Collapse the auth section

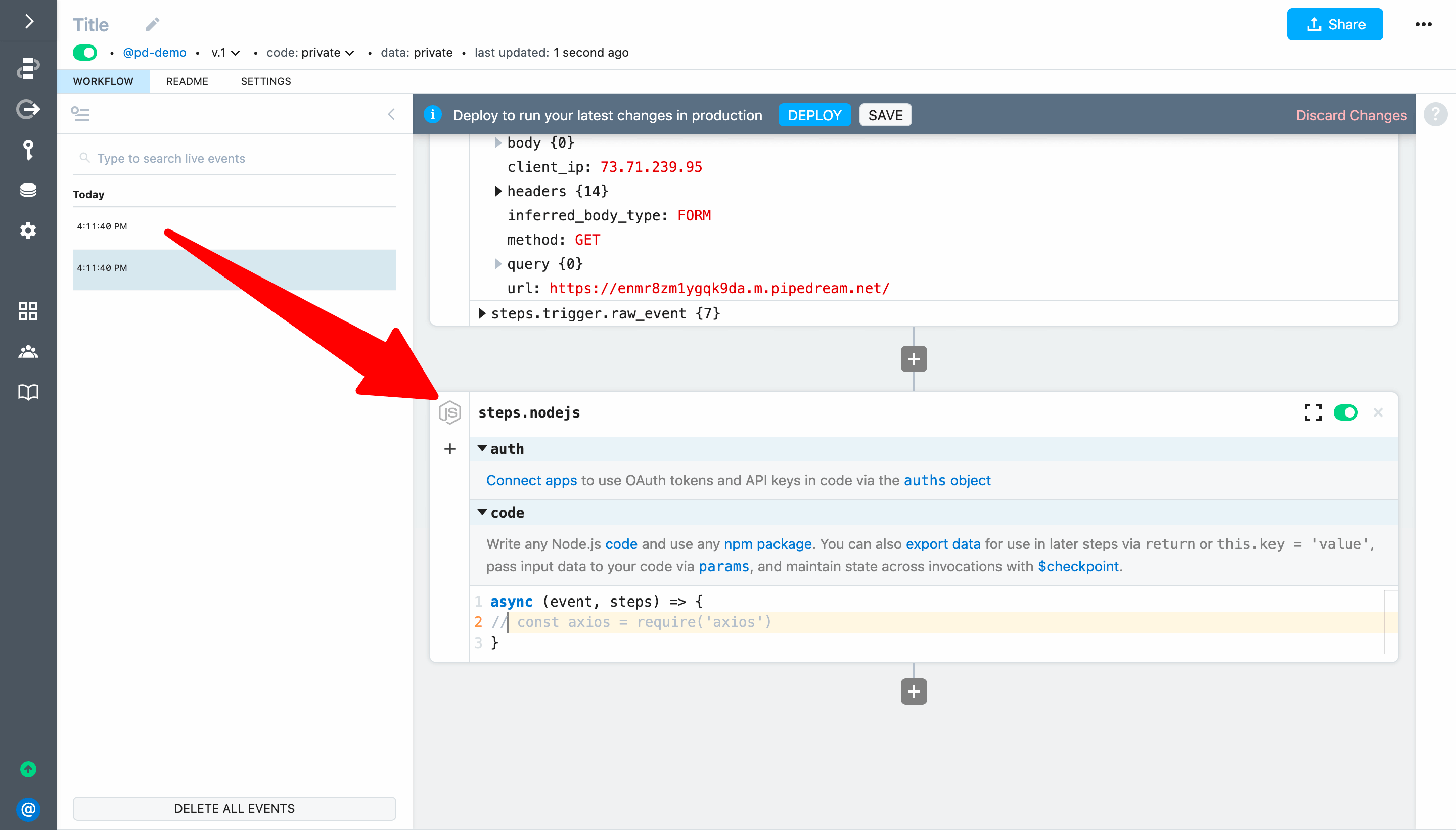click(x=482, y=449)
